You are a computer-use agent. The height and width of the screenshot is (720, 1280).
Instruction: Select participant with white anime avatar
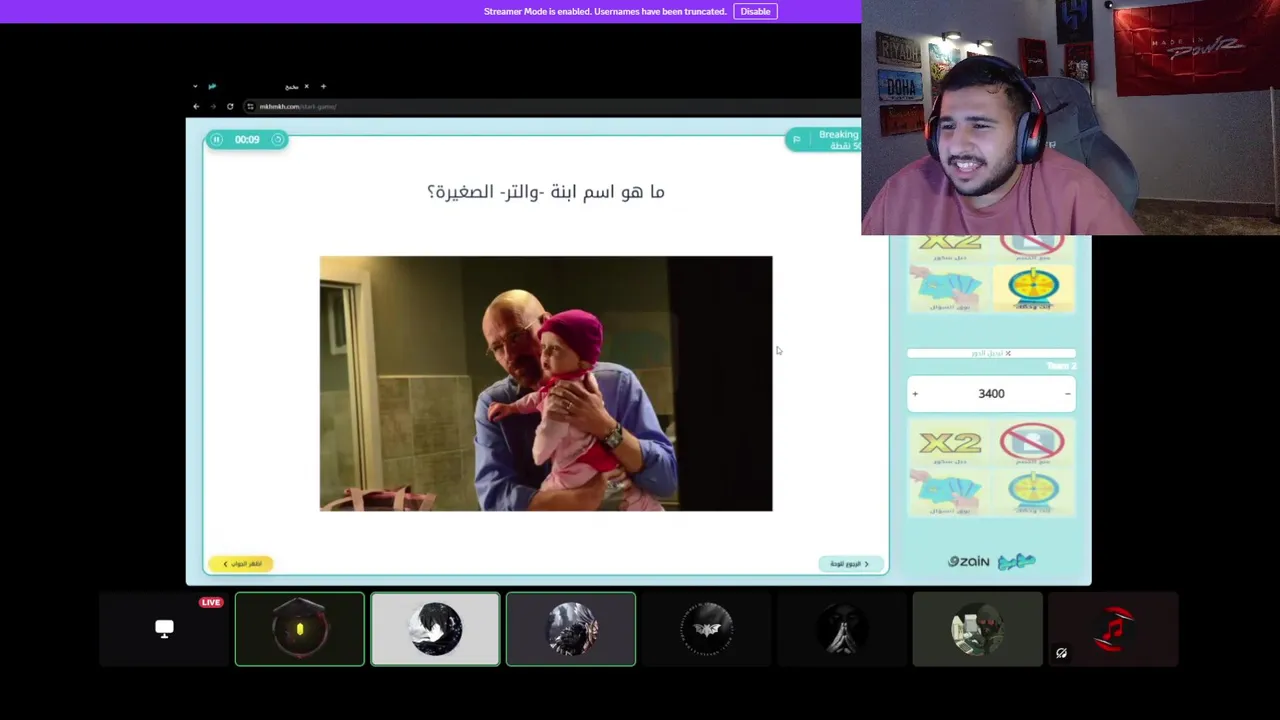click(435, 629)
